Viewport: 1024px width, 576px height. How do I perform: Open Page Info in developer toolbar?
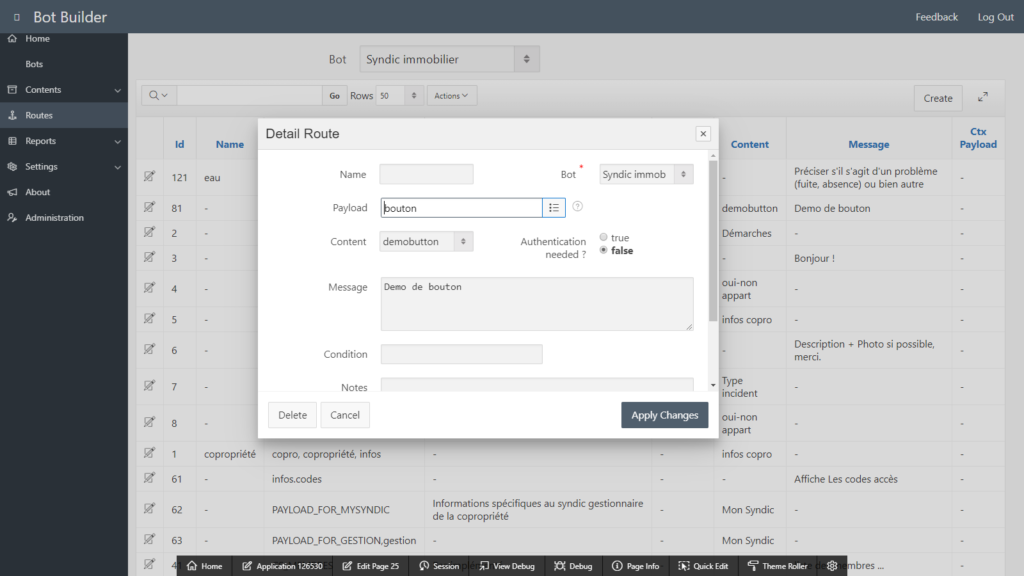tap(635, 566)
